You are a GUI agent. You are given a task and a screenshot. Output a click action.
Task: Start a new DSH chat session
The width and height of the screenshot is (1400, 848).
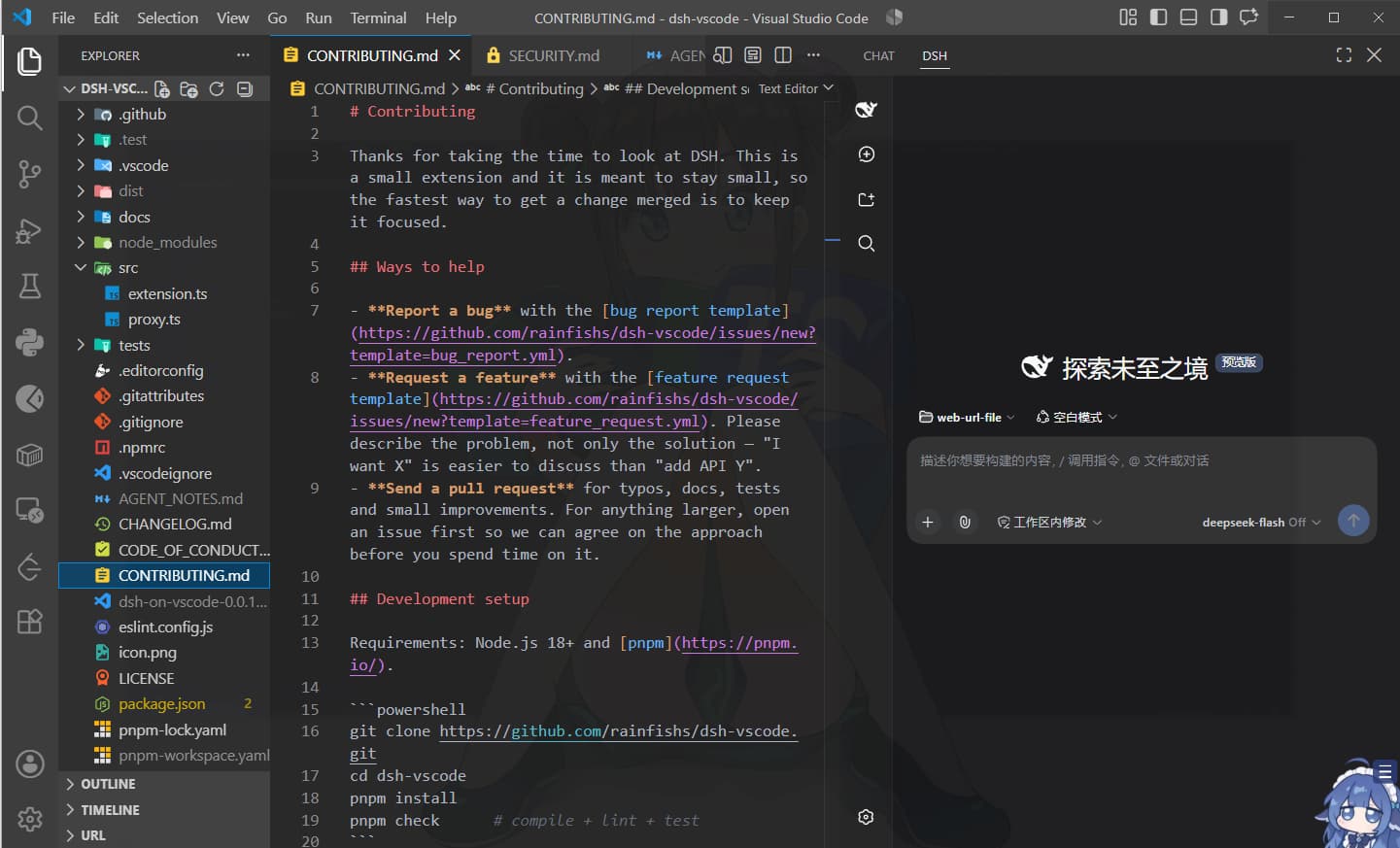pos(867,154)
